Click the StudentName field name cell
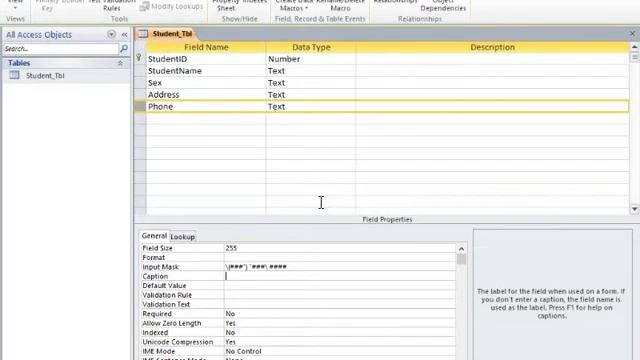This screenshot has height=360, width=640. coord(206,71)
